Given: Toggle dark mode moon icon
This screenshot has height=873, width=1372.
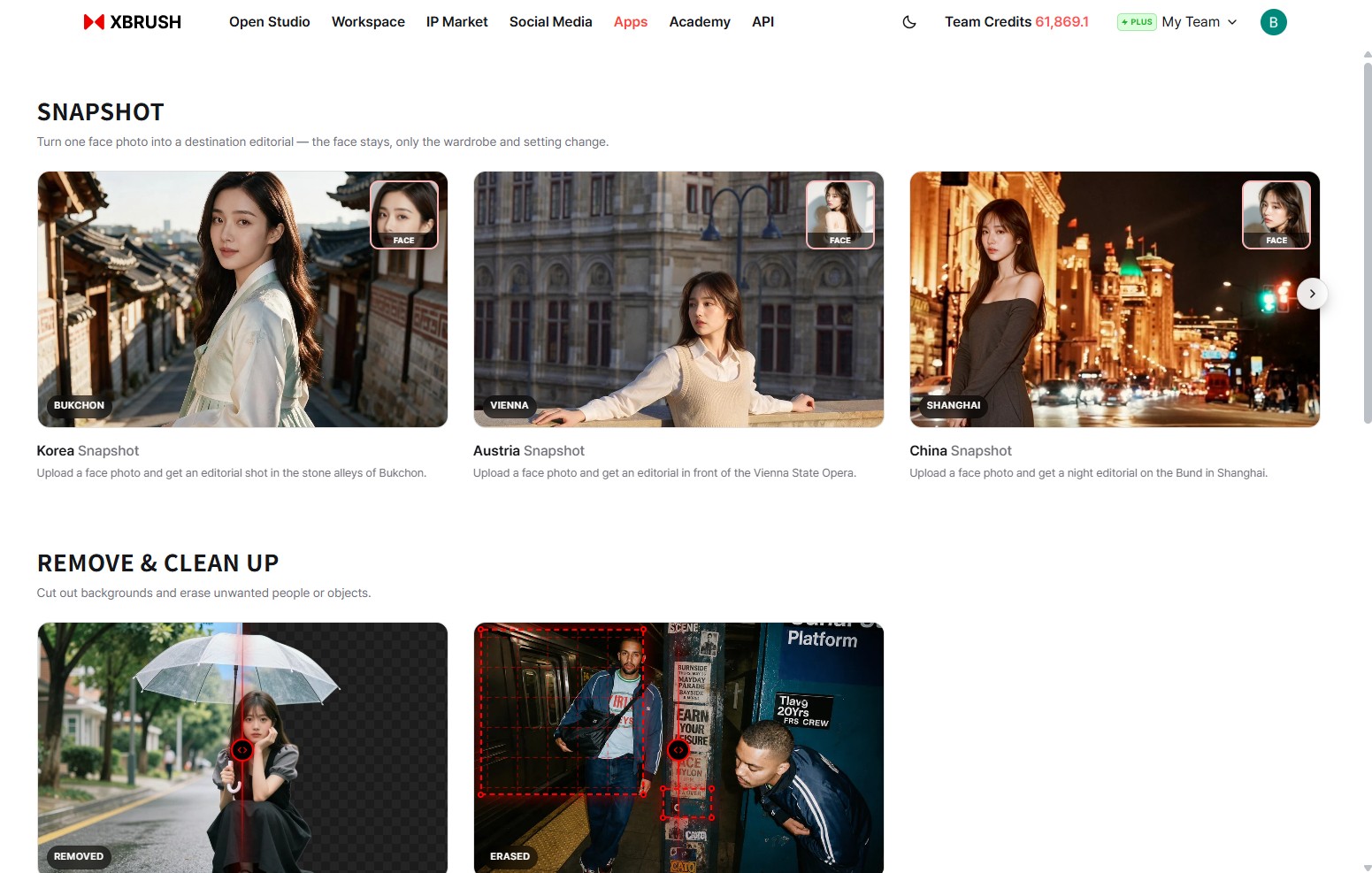Looking at the screenshot, I should tap(909, 22).
